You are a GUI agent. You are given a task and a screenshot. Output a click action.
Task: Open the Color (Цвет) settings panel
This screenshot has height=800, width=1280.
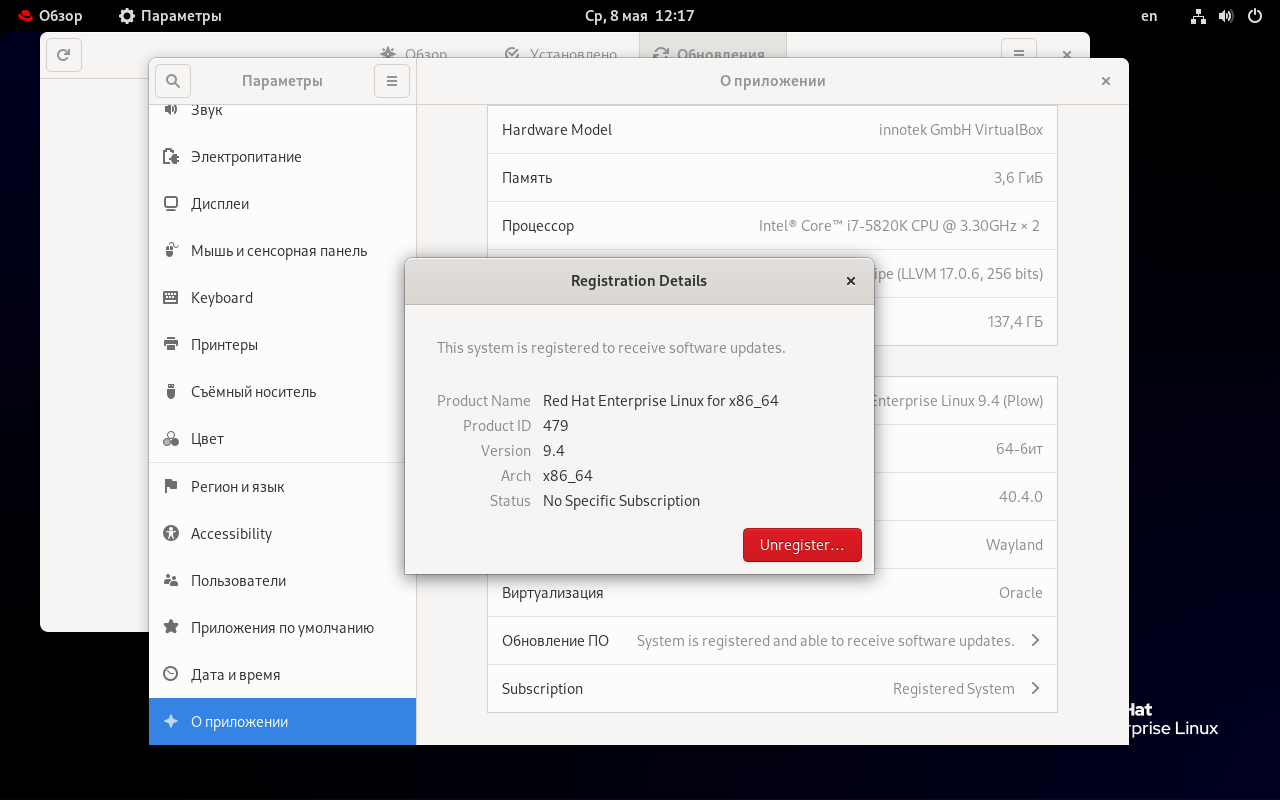(207, 439)
